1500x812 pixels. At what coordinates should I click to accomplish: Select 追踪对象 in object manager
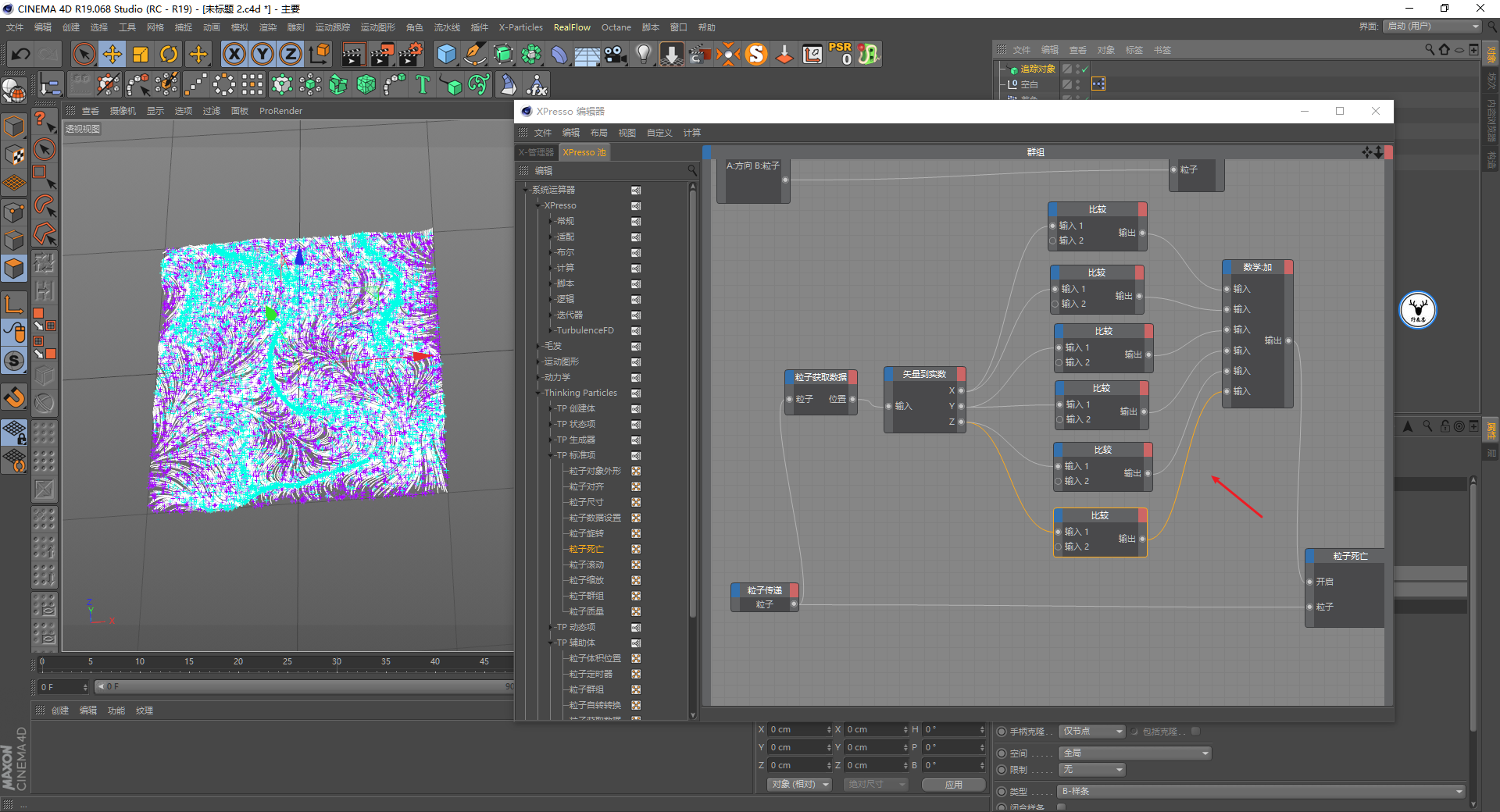click(x=1037, y=69)
